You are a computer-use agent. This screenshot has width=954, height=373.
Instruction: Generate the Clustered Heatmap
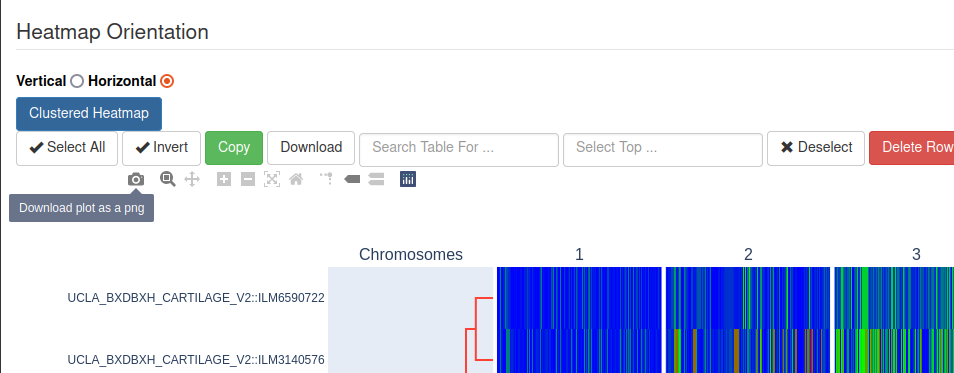(89, 114)
